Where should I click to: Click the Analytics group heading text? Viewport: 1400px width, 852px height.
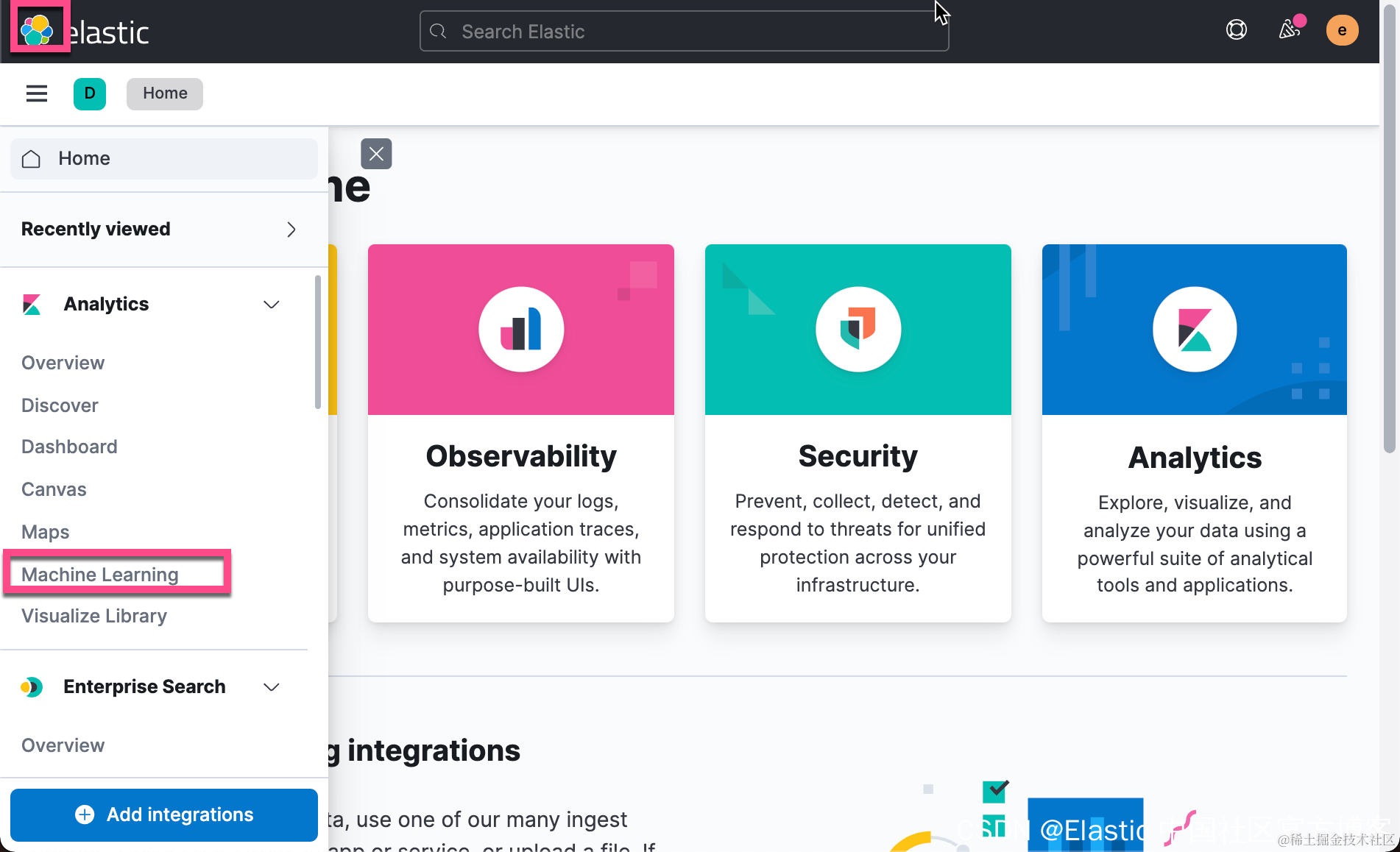point(106,305)
